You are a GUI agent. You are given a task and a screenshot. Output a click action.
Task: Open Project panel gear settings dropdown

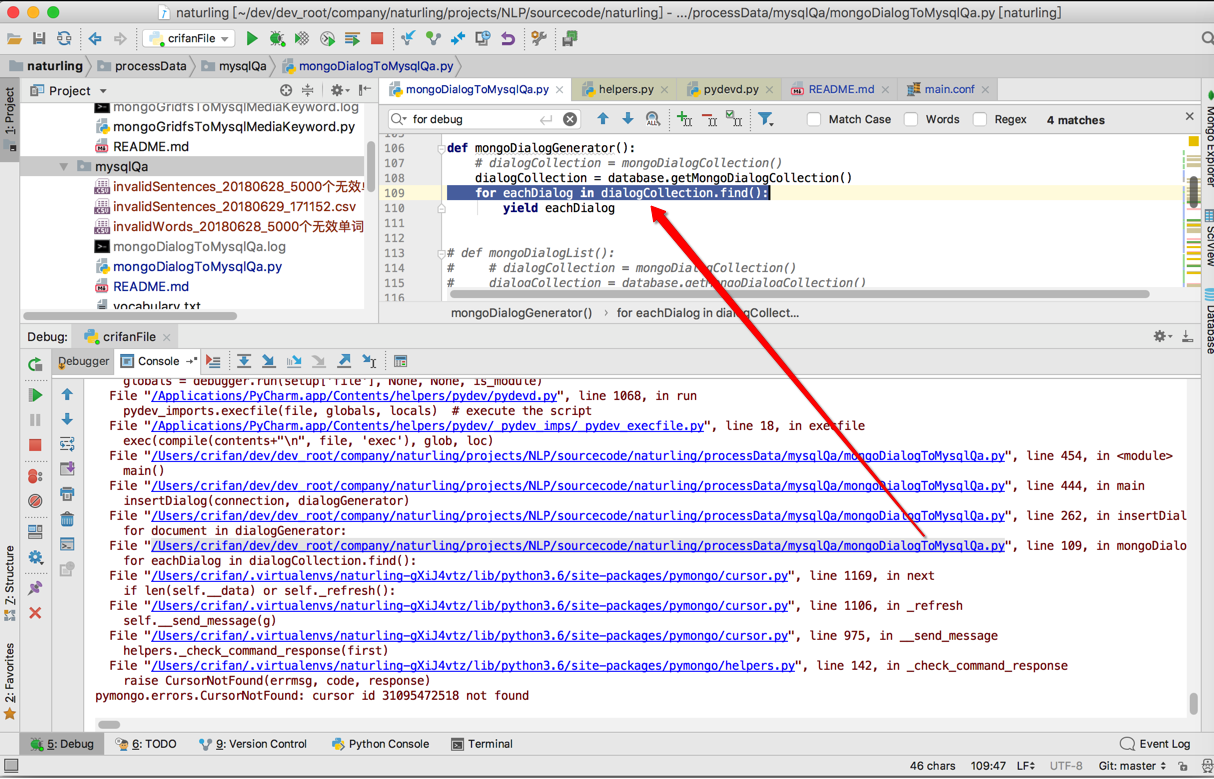339,90
